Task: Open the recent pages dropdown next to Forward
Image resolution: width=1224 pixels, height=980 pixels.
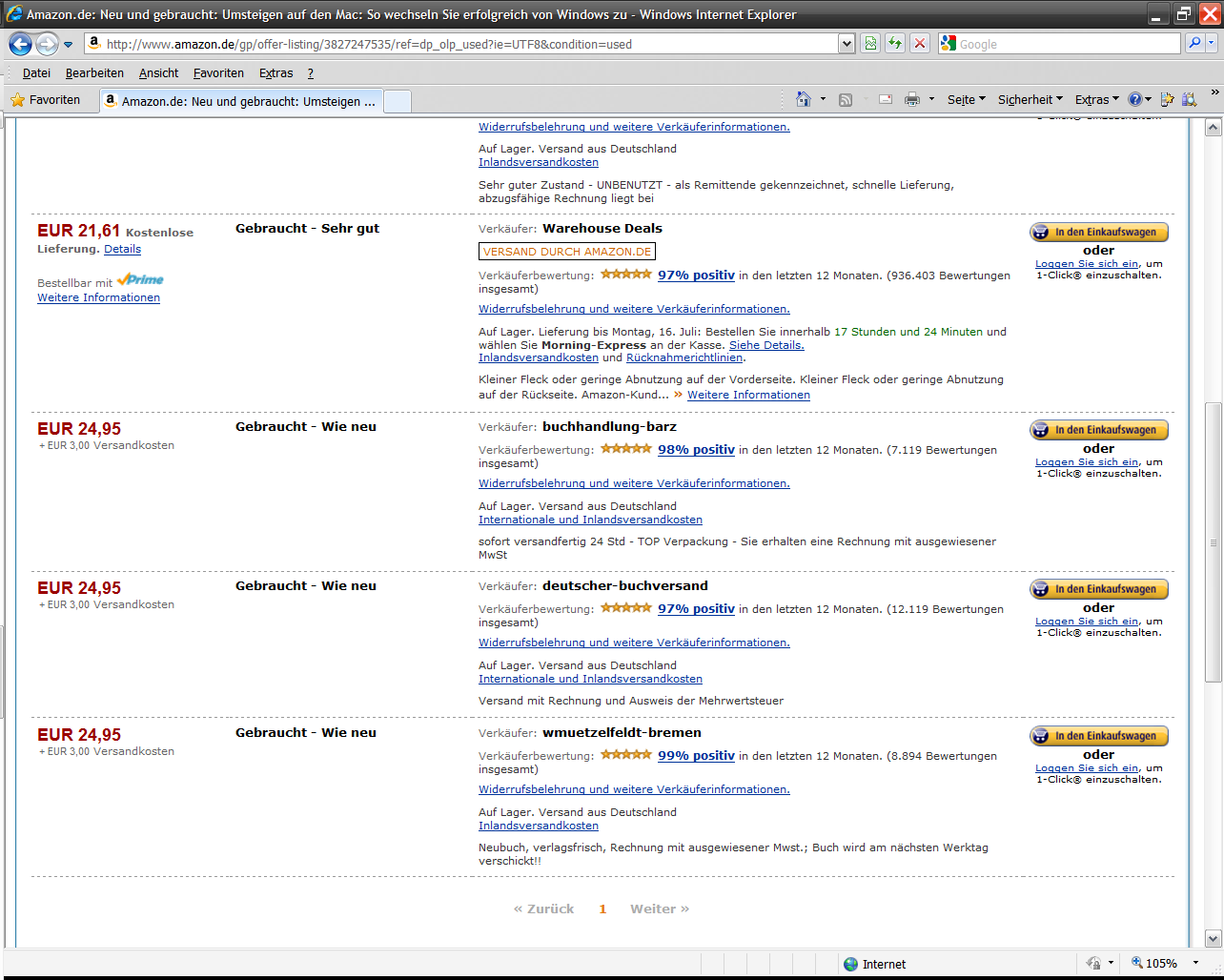Action: point(68,45)
